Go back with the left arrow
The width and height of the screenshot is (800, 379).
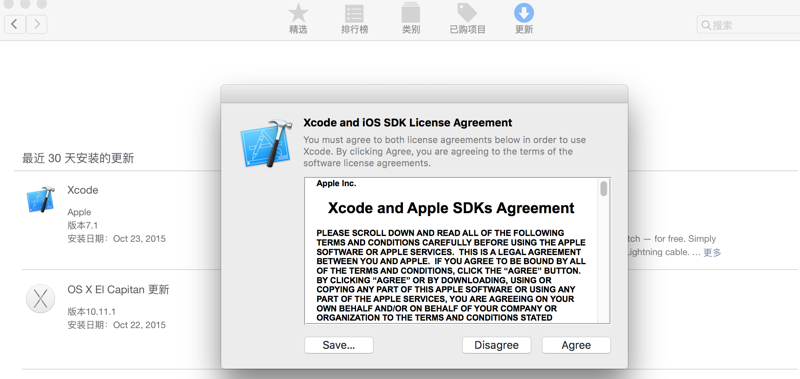point(15,24)
